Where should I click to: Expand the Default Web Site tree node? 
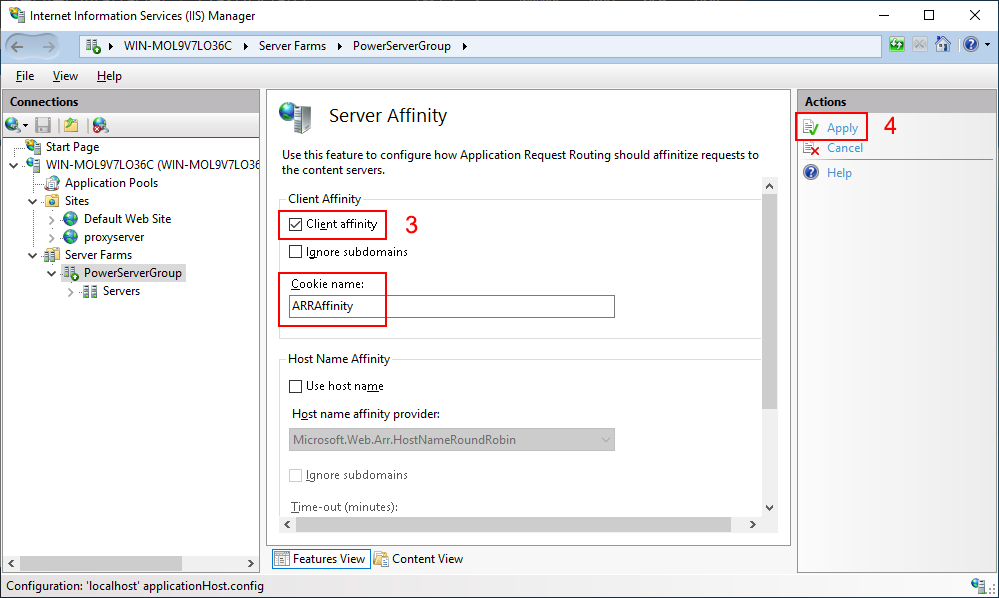tap(52, 219)
